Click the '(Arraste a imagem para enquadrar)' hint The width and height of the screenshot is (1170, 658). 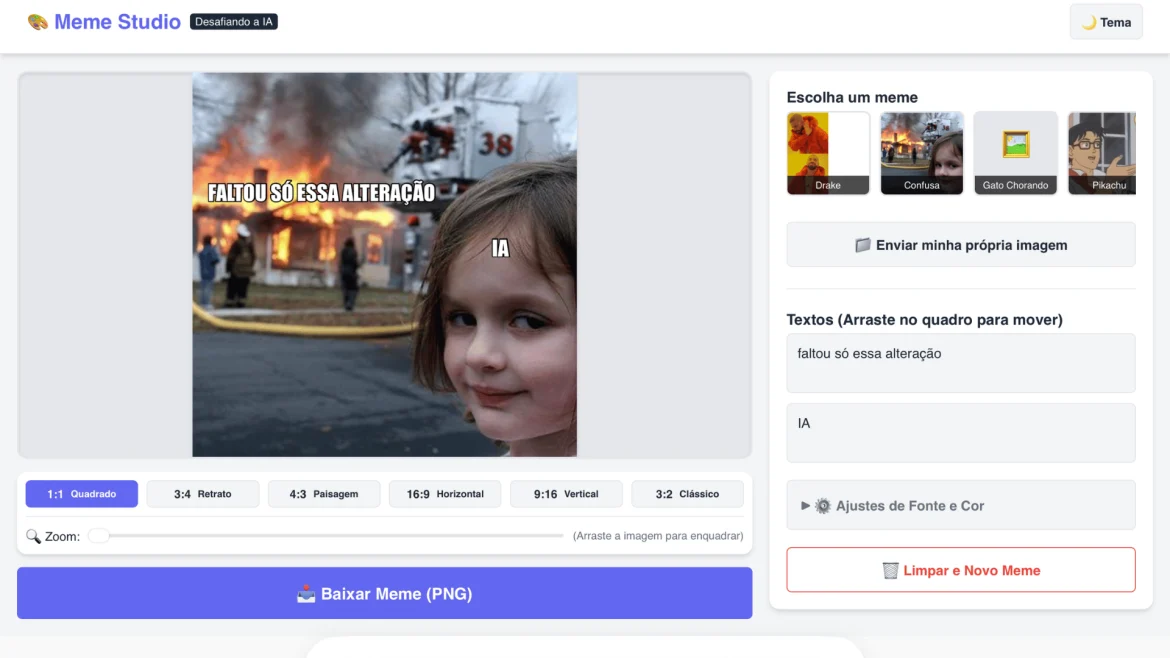(658, 536)
